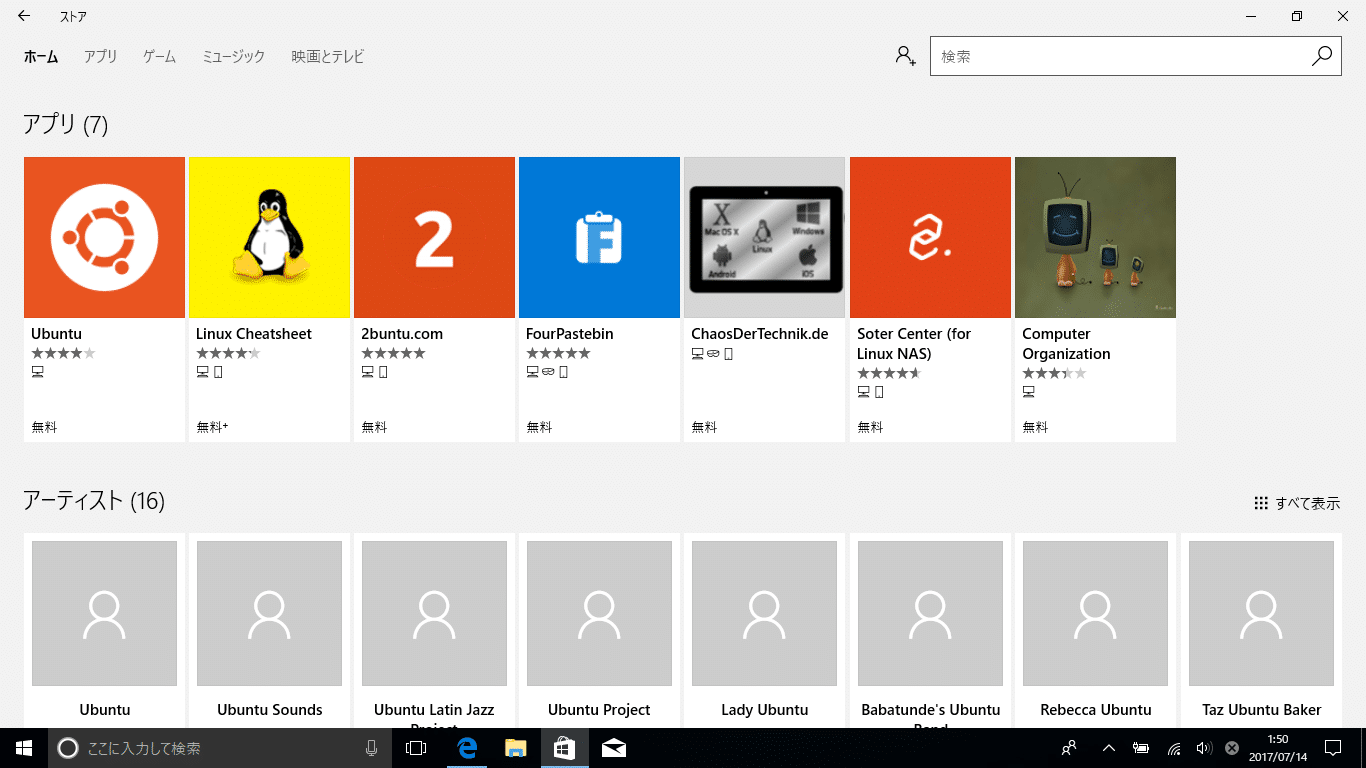
Task: Open the network Wi-Fi tray icon
Action: 1174,748
